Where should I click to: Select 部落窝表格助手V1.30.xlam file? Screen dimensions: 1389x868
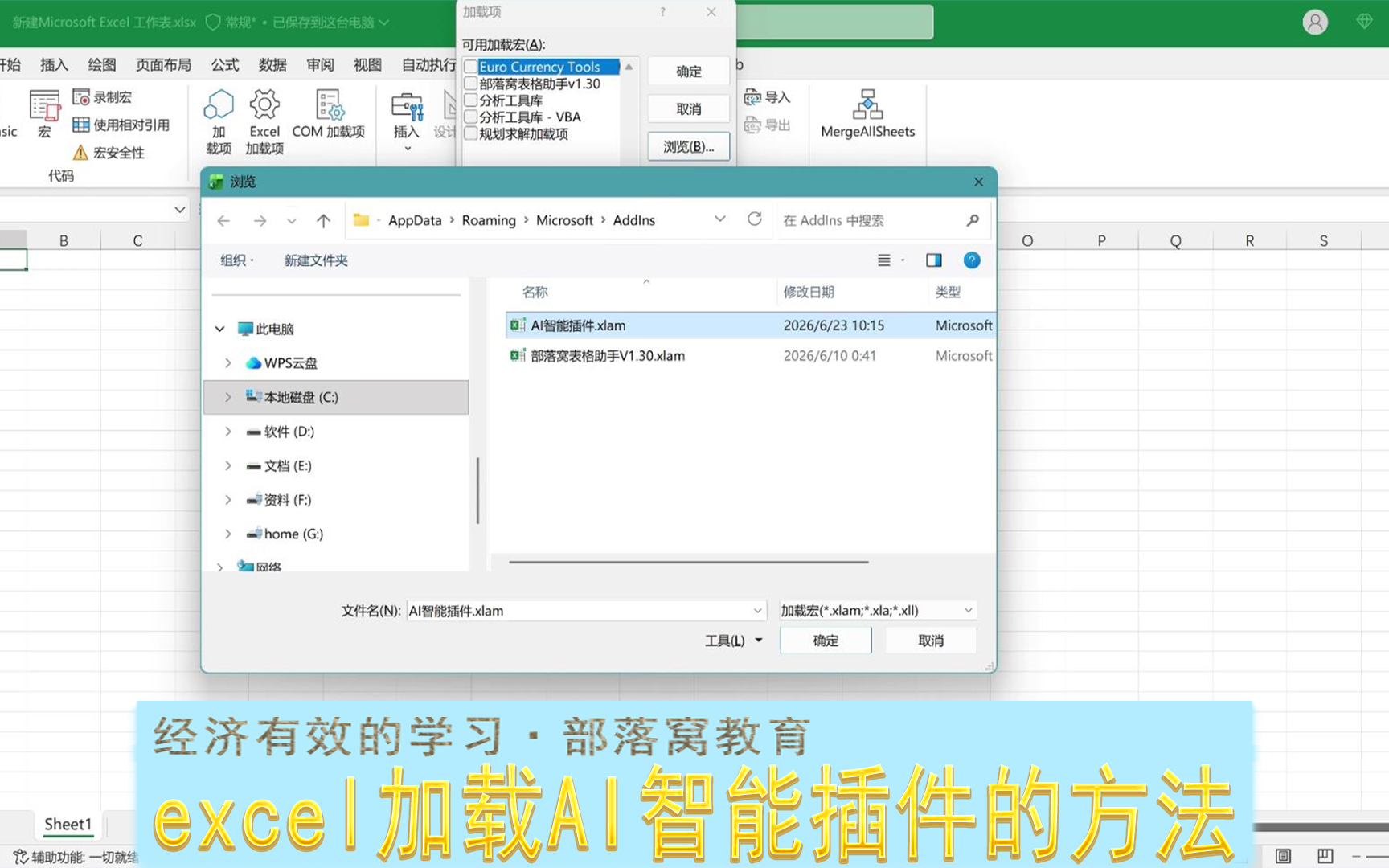tap(751, 356)
